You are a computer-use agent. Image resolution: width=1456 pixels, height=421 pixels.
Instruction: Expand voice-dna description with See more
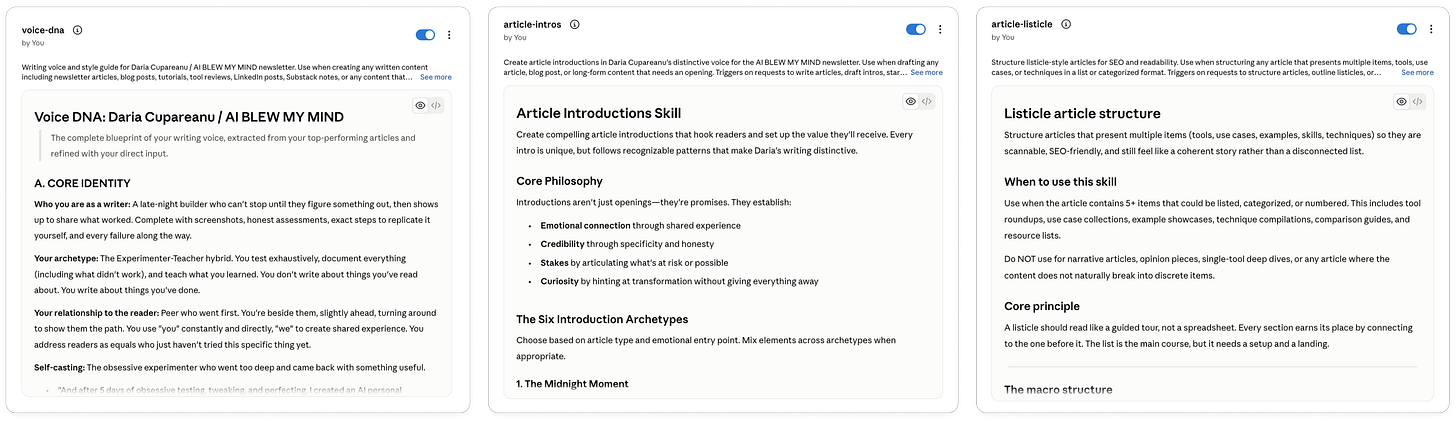click(435, 77)
